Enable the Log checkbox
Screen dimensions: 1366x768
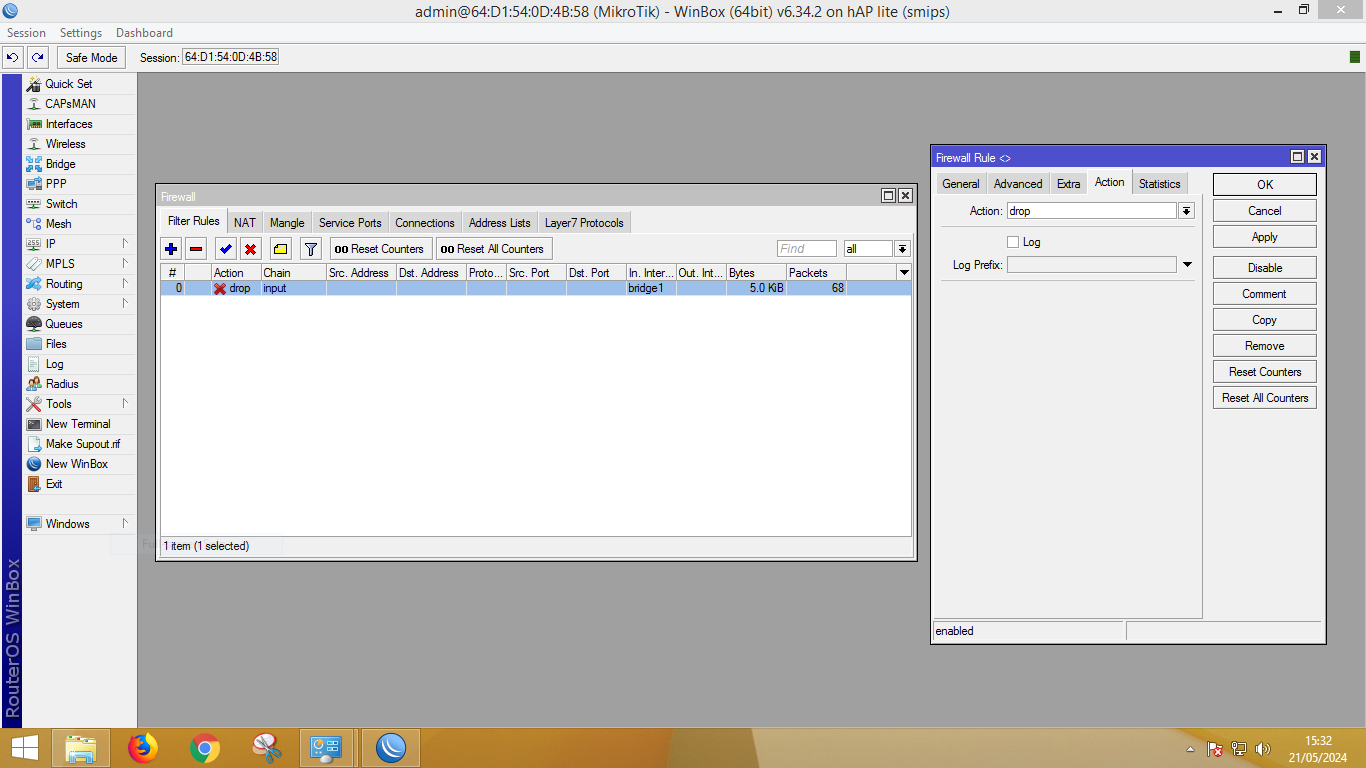1013,242
